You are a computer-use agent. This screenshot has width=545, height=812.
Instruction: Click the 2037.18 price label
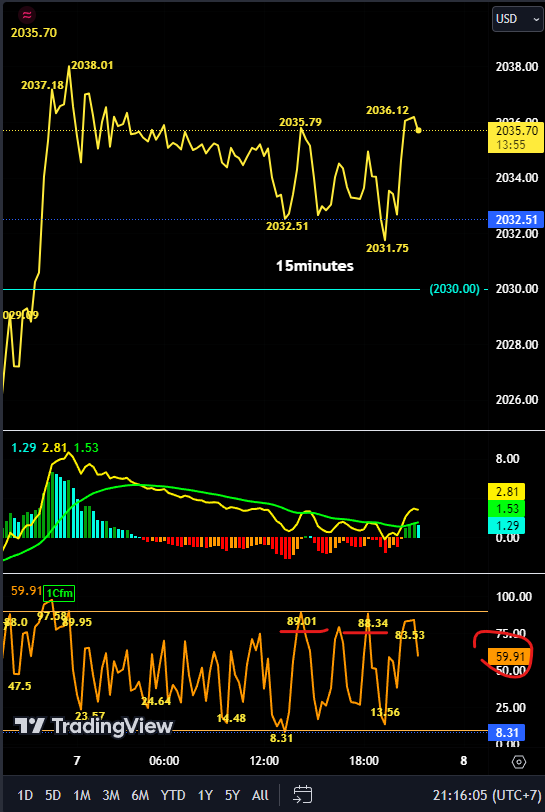[42, 84]
